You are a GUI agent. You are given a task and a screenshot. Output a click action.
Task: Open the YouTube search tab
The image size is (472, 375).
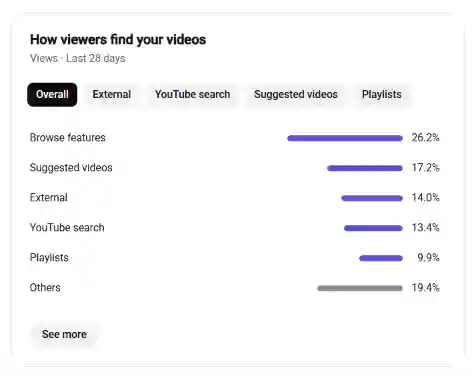(x=192, y=95)
